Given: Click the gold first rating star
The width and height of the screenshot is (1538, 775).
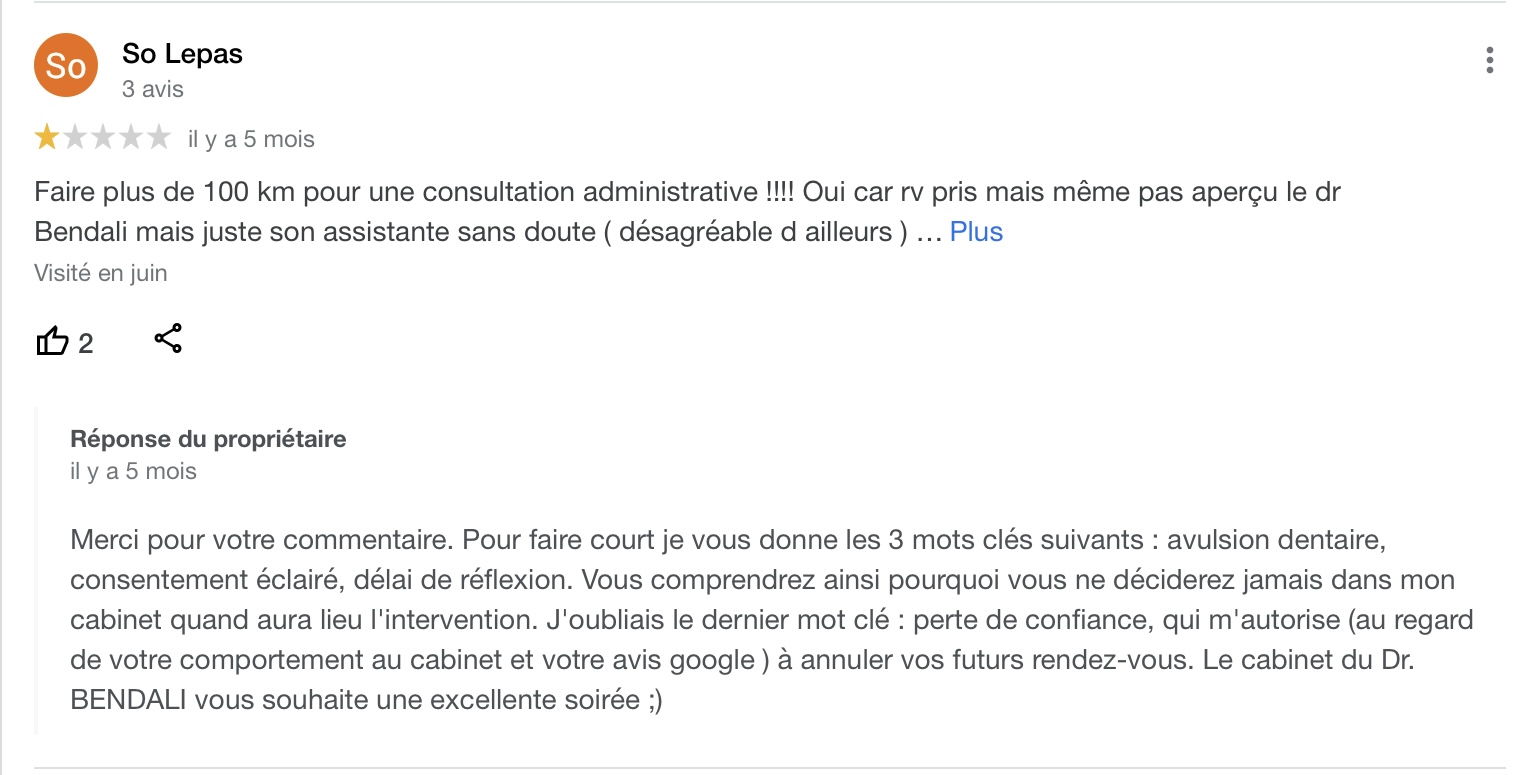Looking at the screenshot, I should click(46, 138).
